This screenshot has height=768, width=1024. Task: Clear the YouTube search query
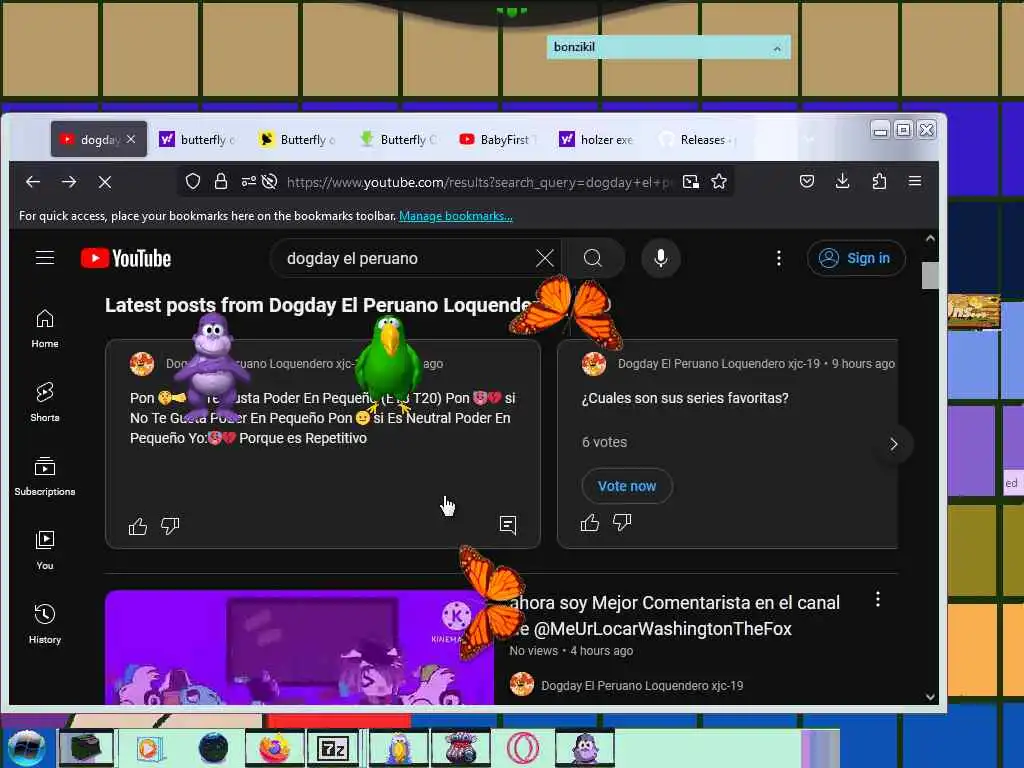(x=545, y=259)
